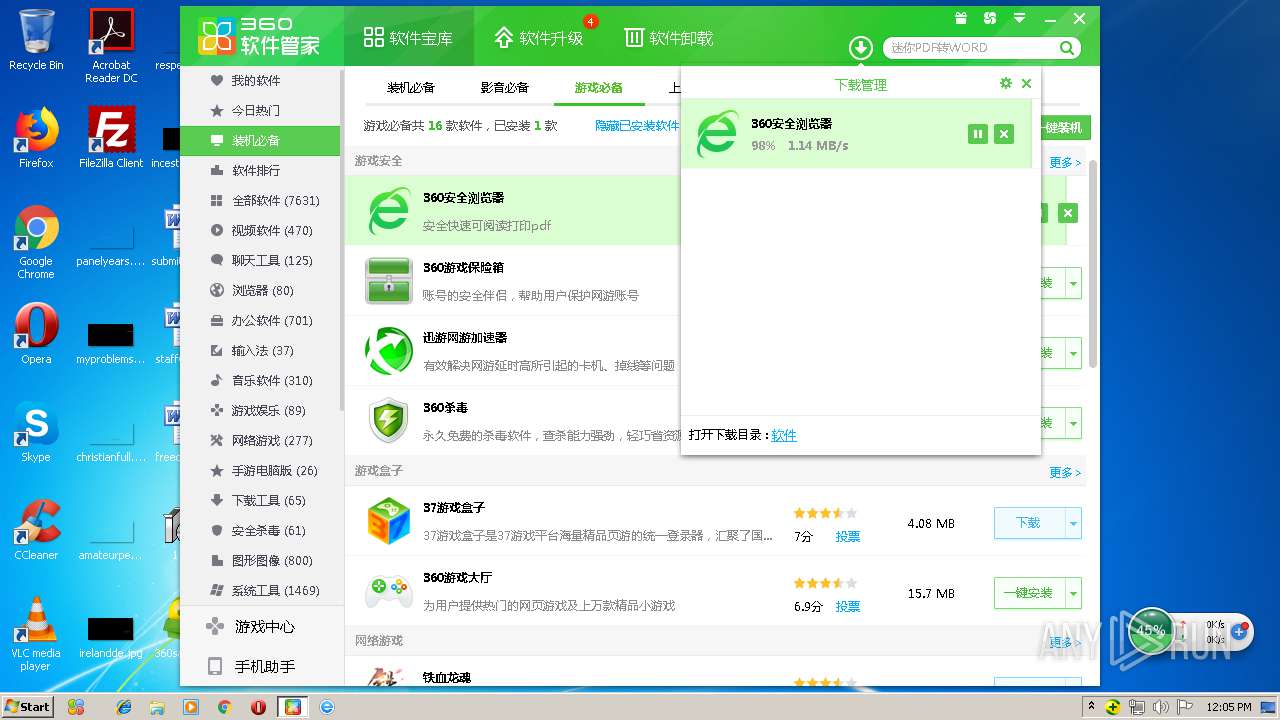Open 手机助手 in sidebar
This screenshot has width=1280, height=720.
[x=260, y=667]
